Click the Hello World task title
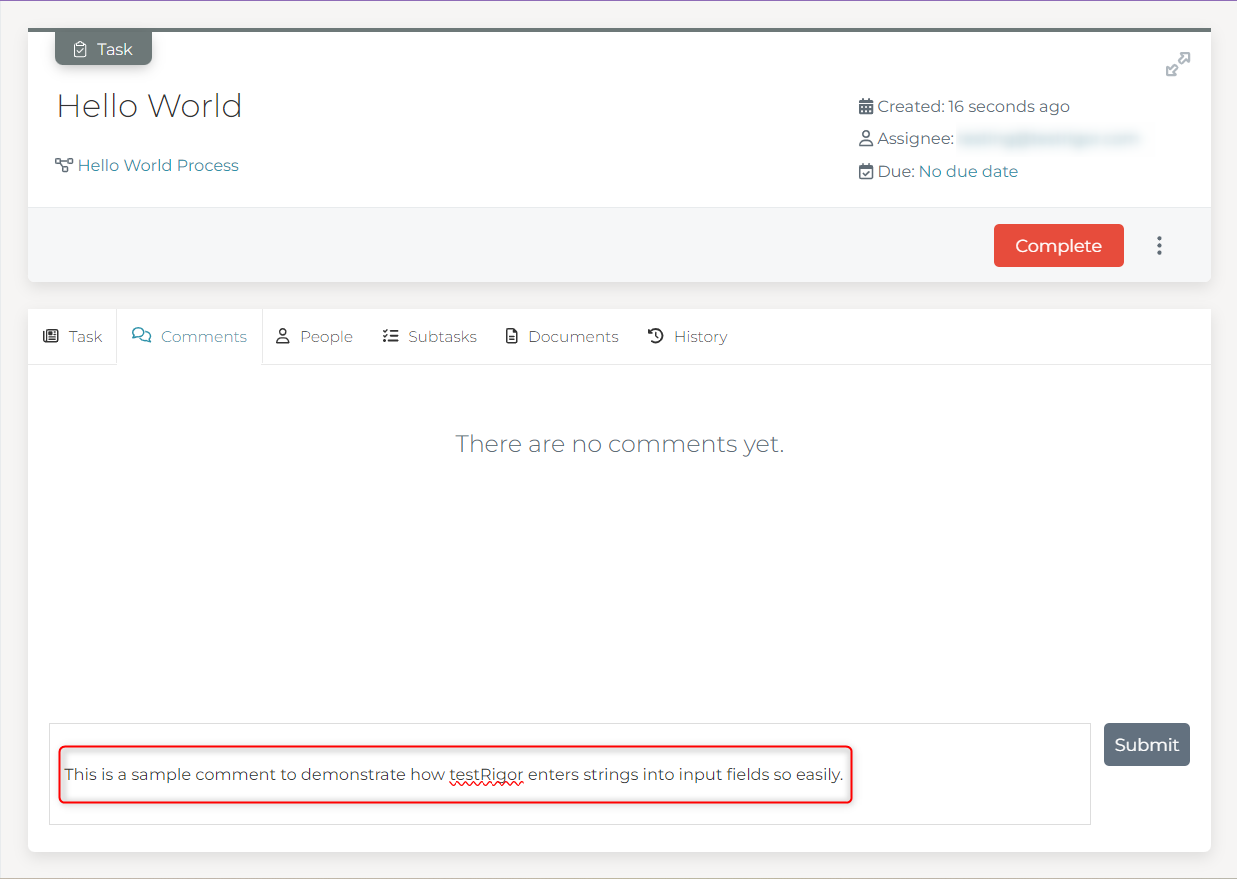 [x=149, y=106]
